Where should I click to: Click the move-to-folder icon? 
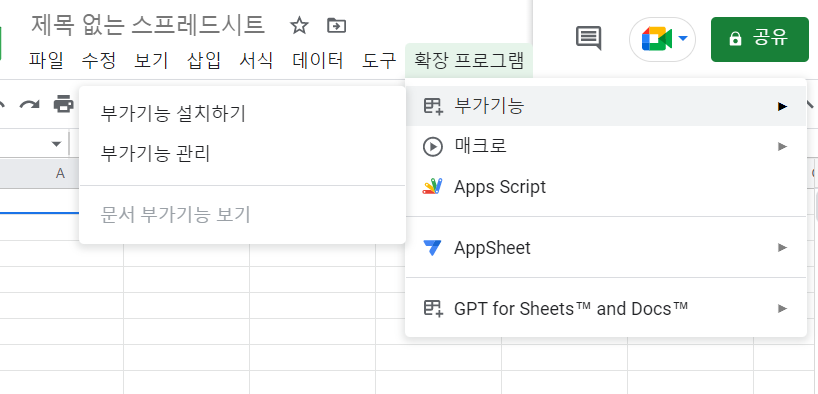point(336,25)
